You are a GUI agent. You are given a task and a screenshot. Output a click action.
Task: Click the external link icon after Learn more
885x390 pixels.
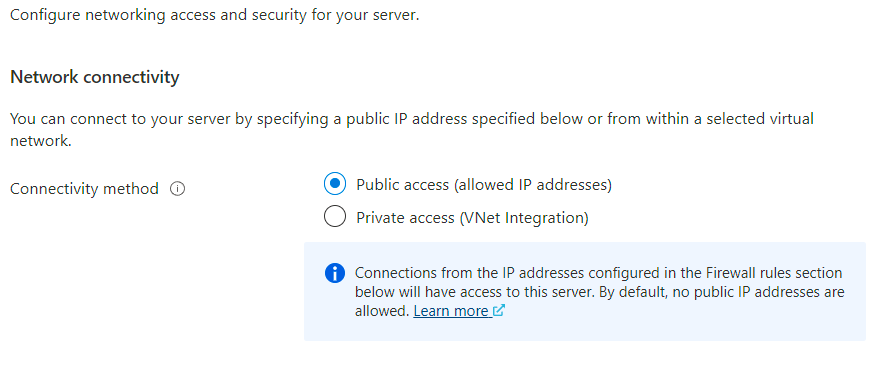498,310
